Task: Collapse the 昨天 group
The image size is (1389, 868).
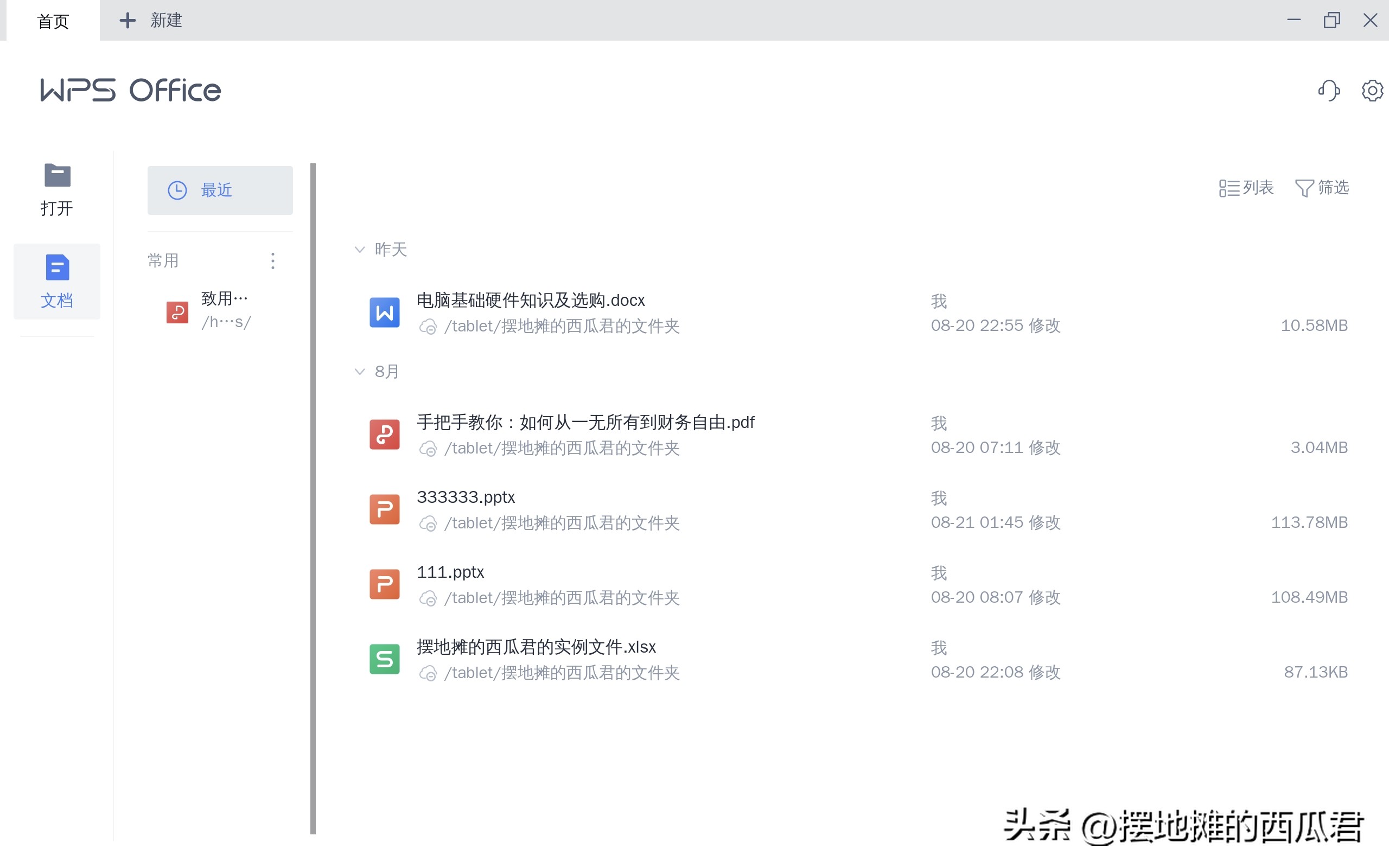Action: (x=360, y=249)
